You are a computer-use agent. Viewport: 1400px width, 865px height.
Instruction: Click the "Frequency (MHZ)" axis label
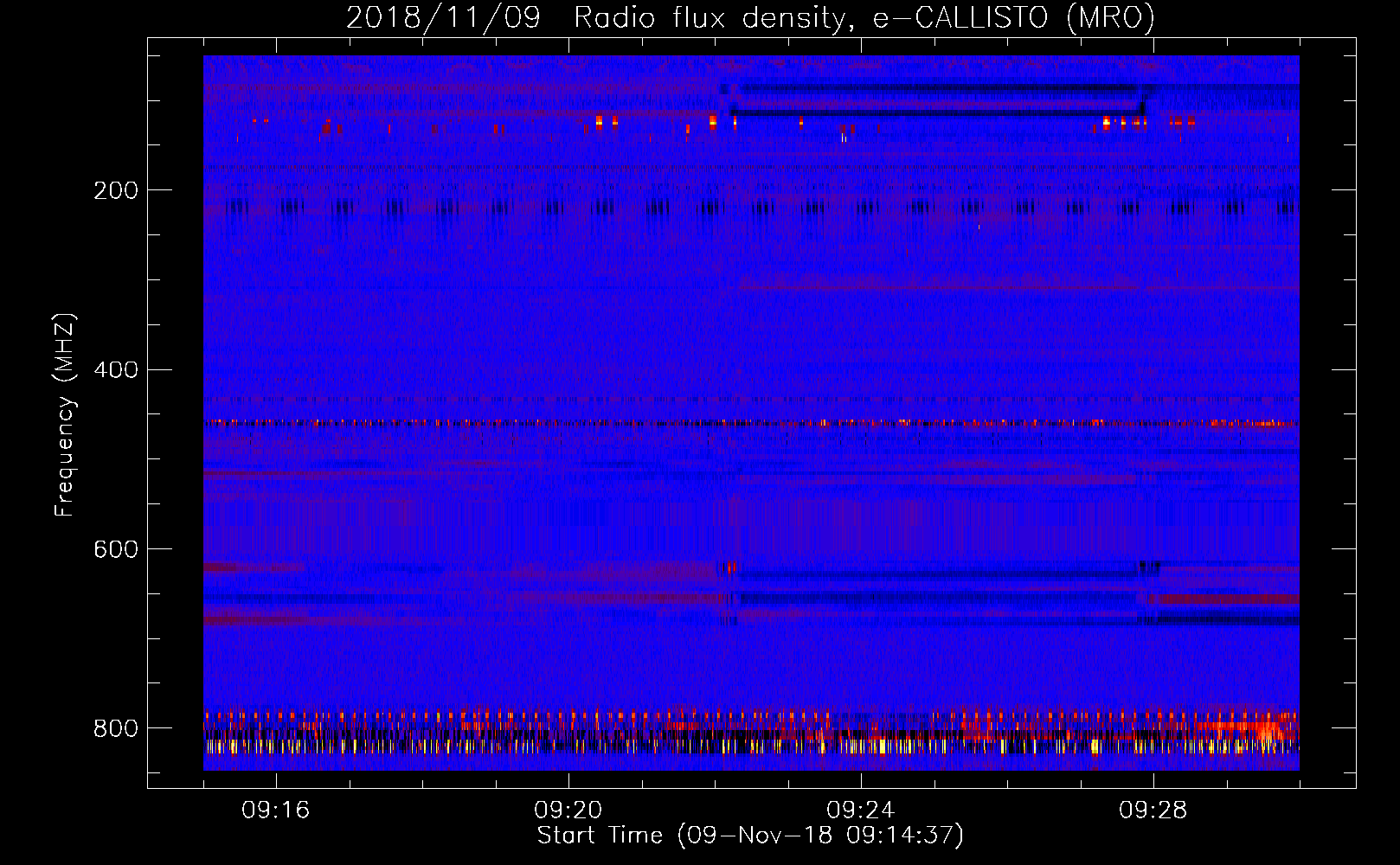click(64, 415)
